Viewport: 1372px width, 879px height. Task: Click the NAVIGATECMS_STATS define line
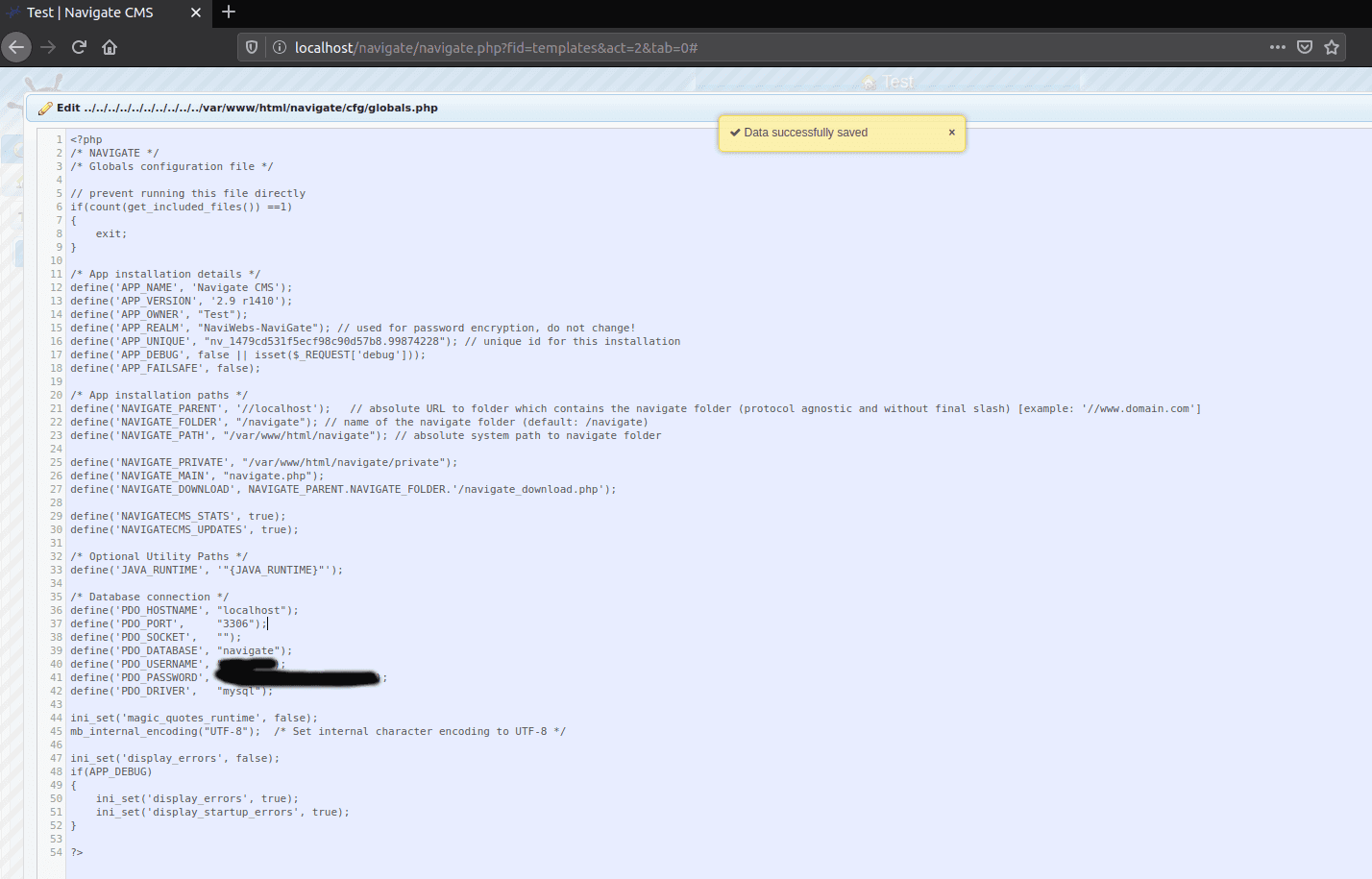(x=178, y=516)
